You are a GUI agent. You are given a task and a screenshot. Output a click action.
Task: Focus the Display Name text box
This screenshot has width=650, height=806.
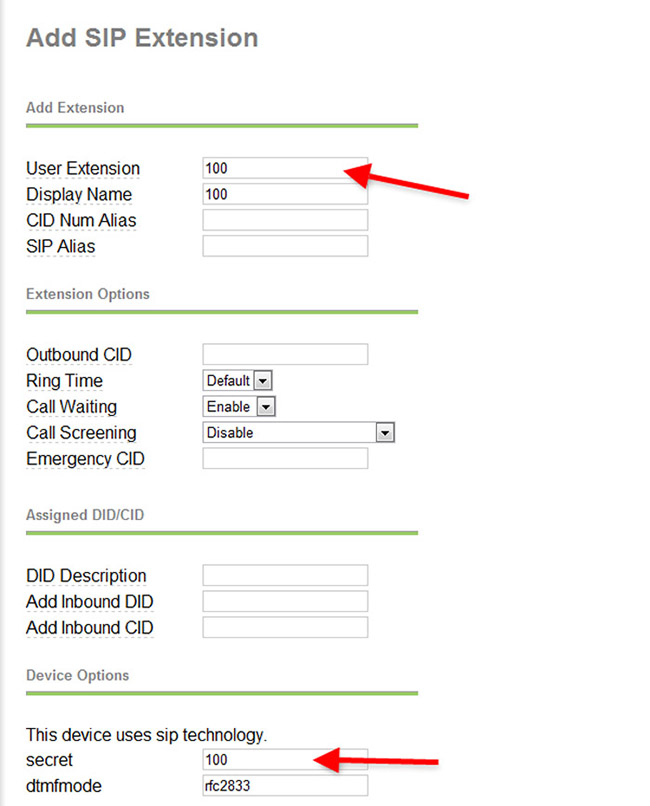click(285, 194)
